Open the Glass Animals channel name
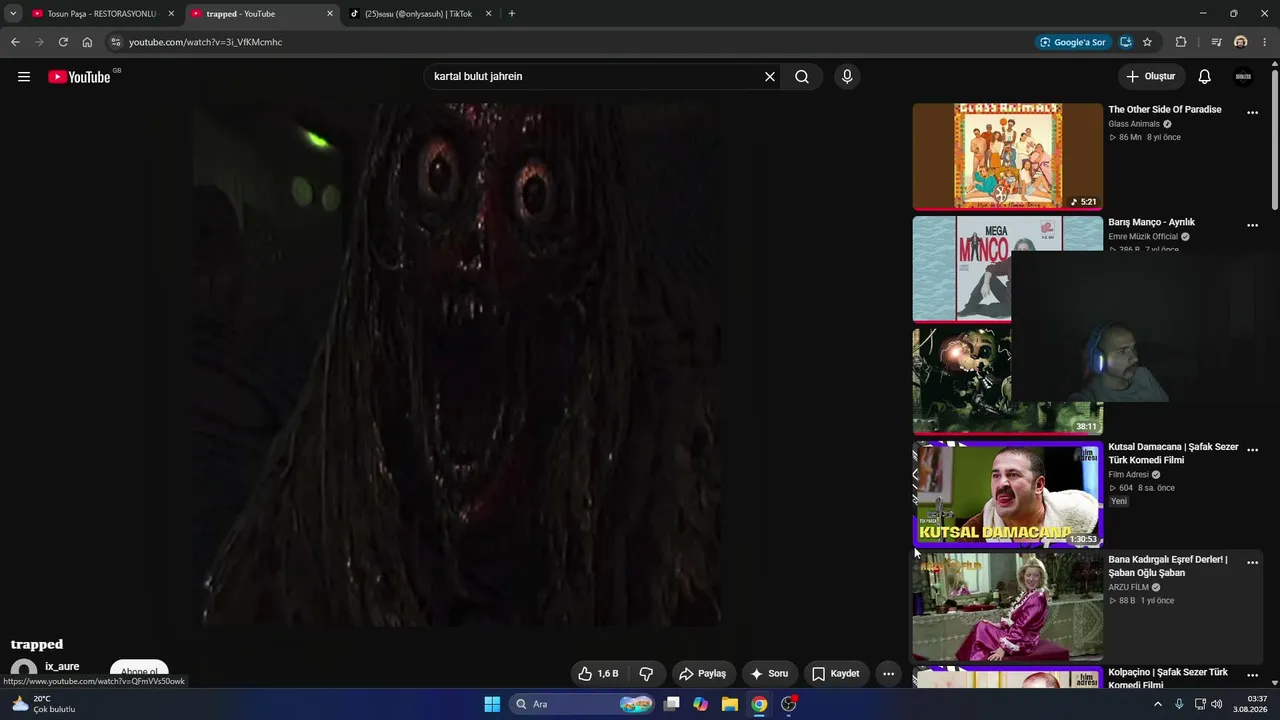The height and width of the screenshot is (720, 1280). coord(1134,124)
